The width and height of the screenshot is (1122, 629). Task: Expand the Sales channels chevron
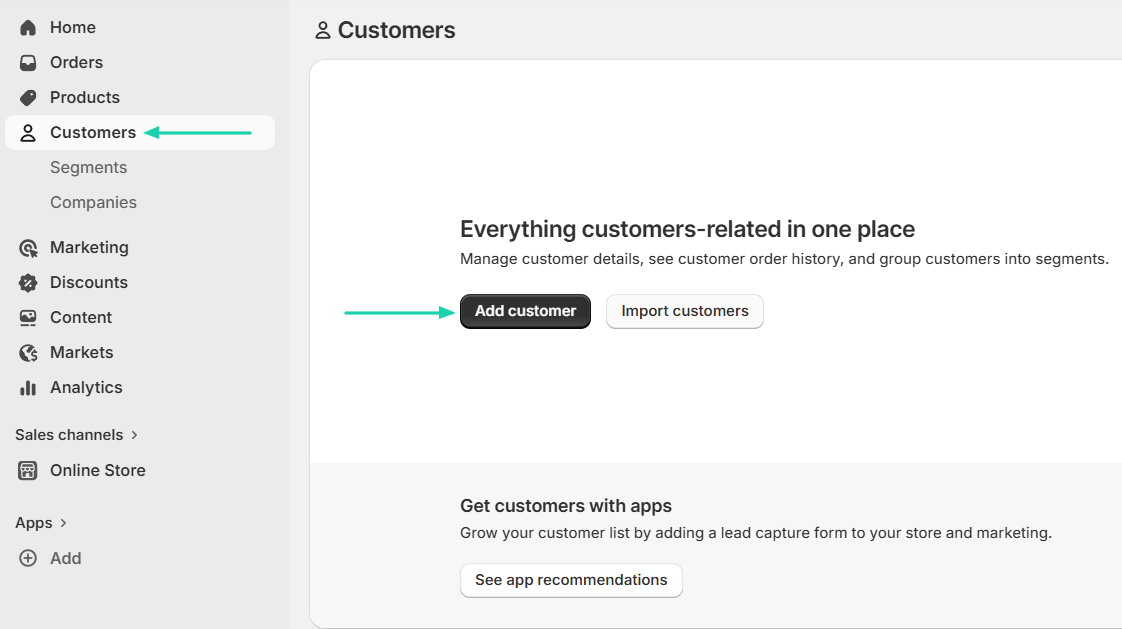point(134,435)
